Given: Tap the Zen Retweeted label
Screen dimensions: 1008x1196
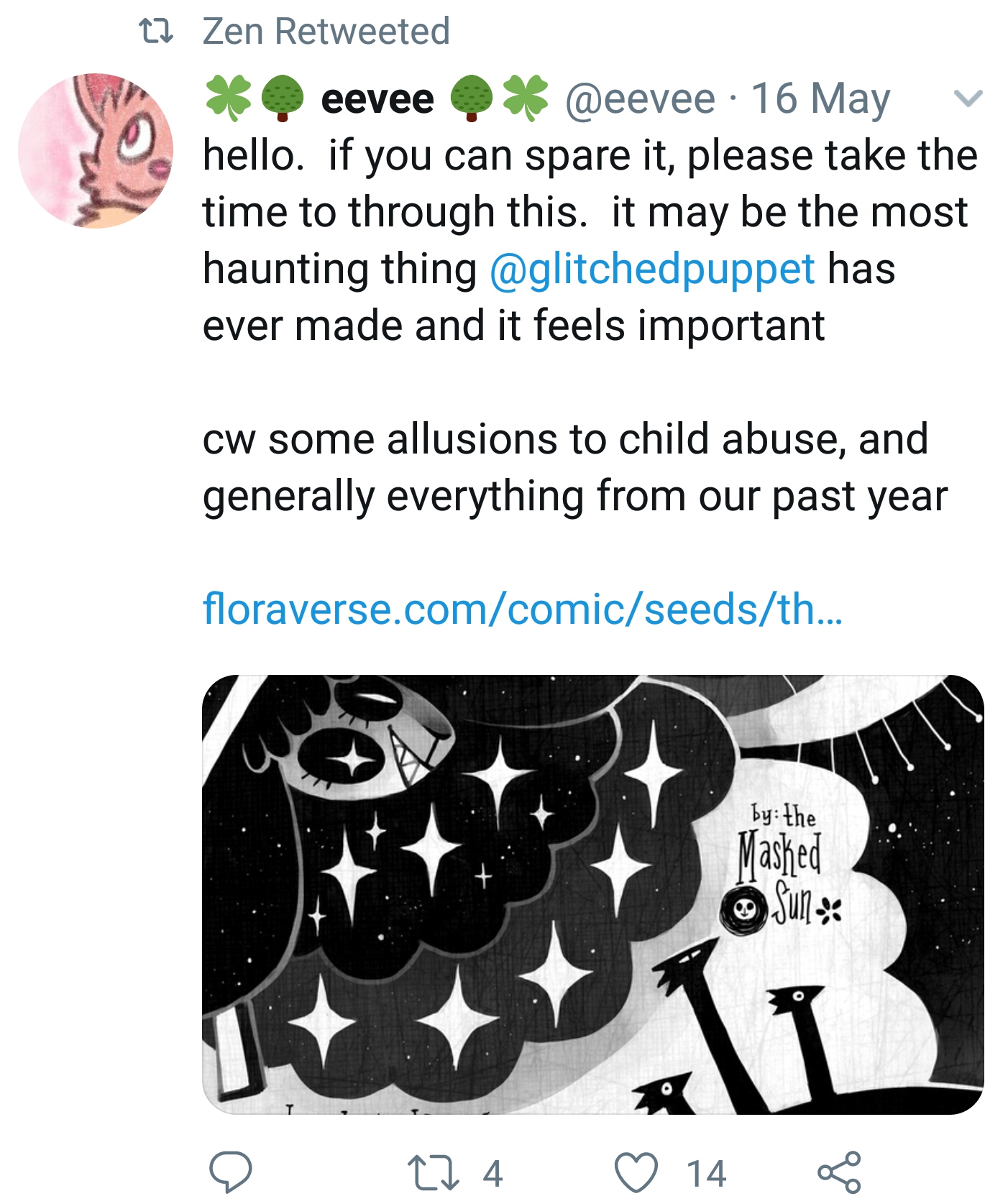Looking at the screenshot, I should click(326, 32).
